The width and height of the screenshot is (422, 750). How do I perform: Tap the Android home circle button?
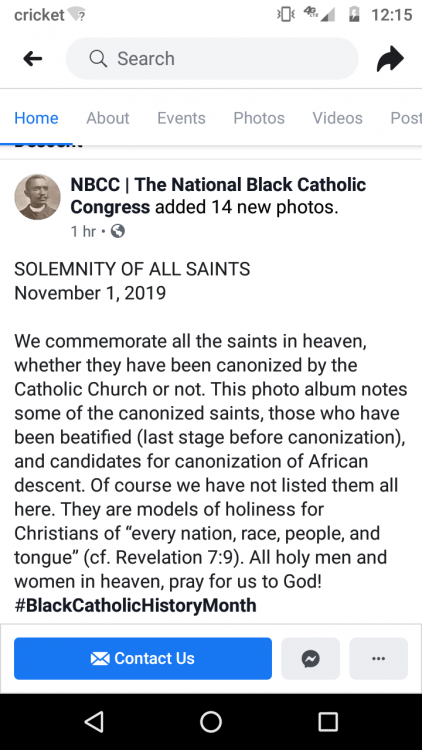tap(211, 721)
